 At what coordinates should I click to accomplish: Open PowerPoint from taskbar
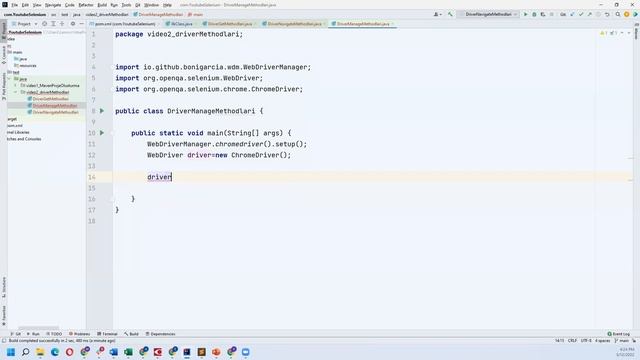pyautogui.click(x=216, y=352)
